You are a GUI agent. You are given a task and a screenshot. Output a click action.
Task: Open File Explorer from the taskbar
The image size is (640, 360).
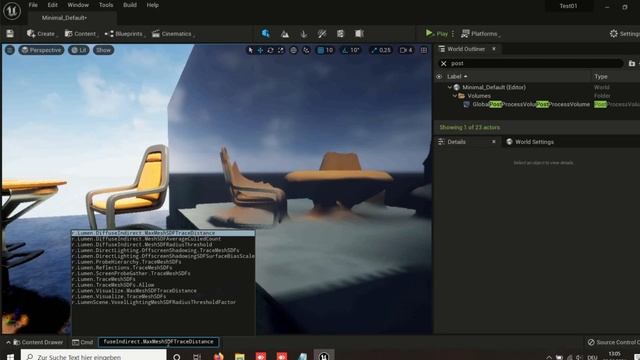[x=240, y=356]
